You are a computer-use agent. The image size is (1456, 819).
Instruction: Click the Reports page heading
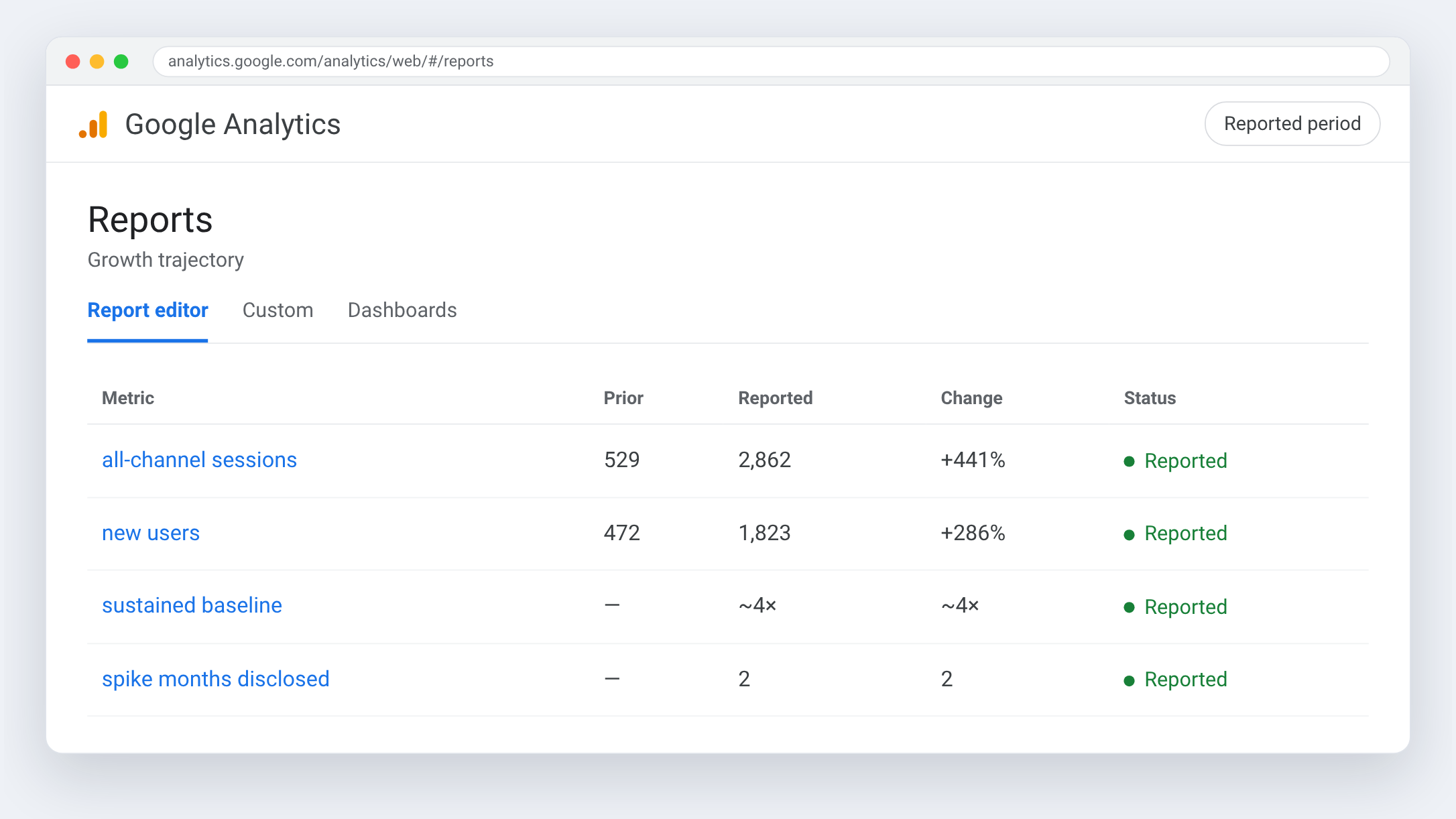(x=150, y=220)
